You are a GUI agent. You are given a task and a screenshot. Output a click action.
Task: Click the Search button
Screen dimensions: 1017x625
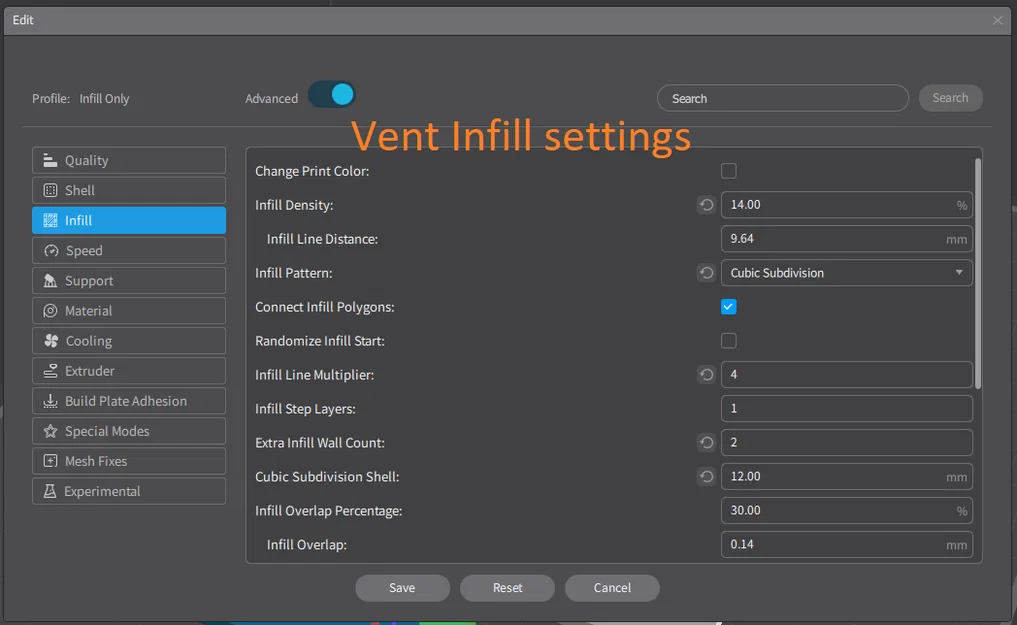[x=950, y=98]
